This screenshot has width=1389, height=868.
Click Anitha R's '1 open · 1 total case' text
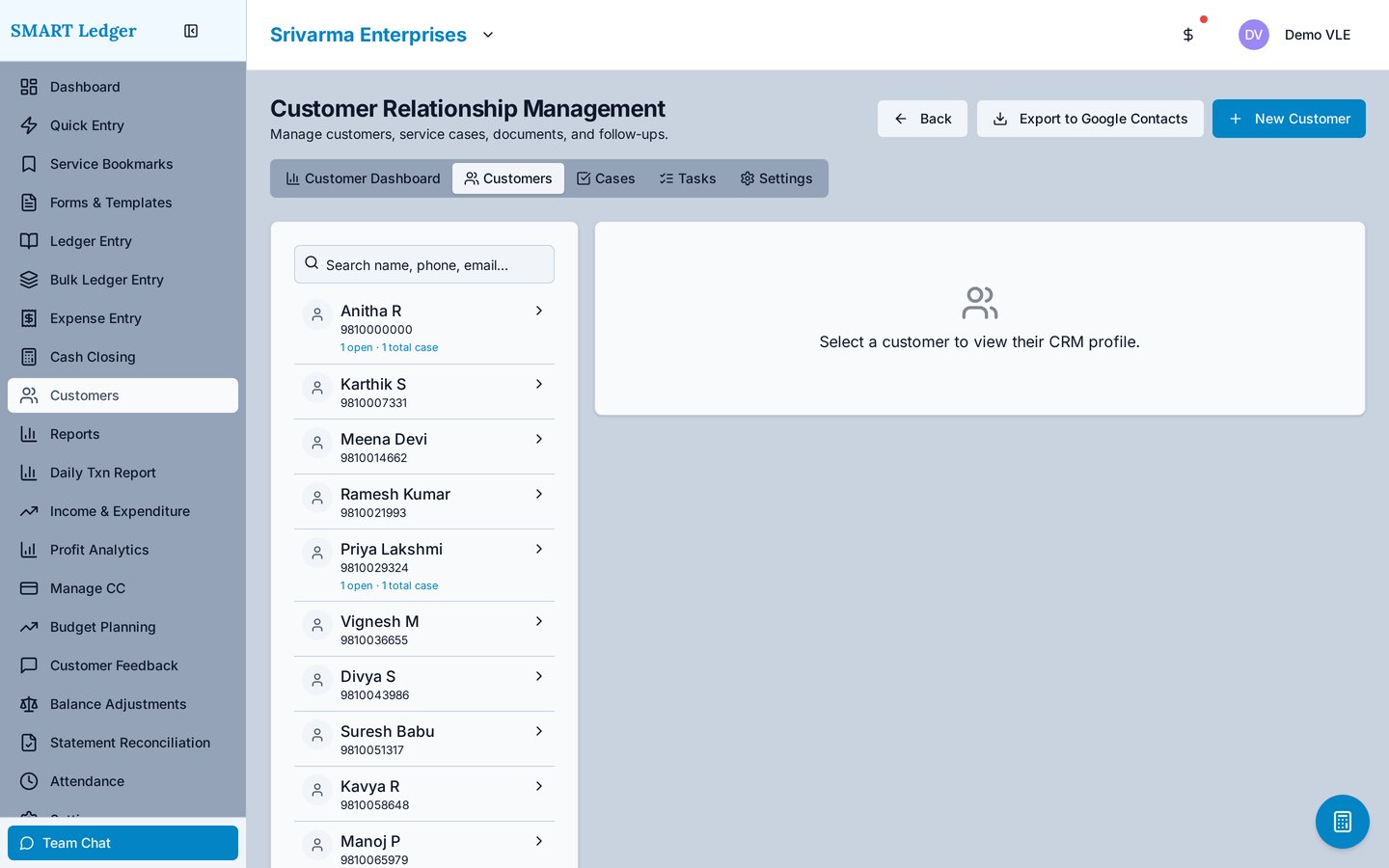coord(389,347)
